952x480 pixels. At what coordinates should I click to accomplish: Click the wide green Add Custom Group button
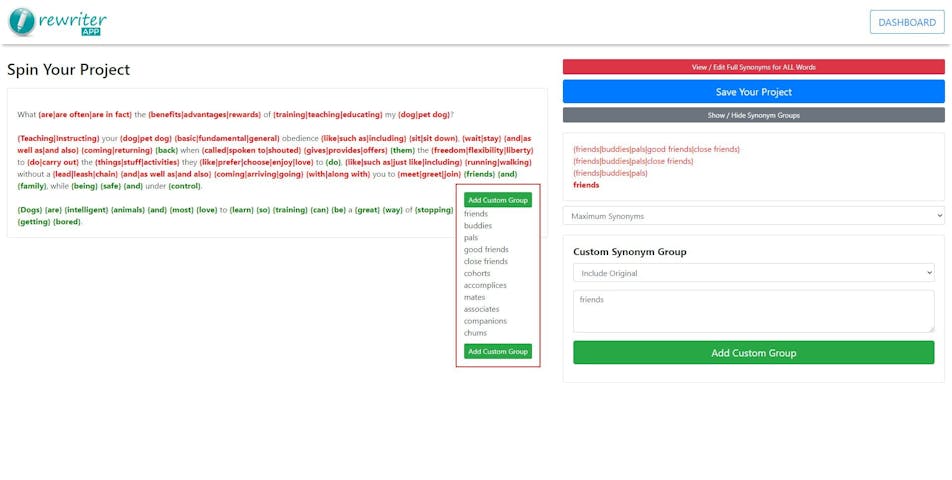(x=753, y=353)
